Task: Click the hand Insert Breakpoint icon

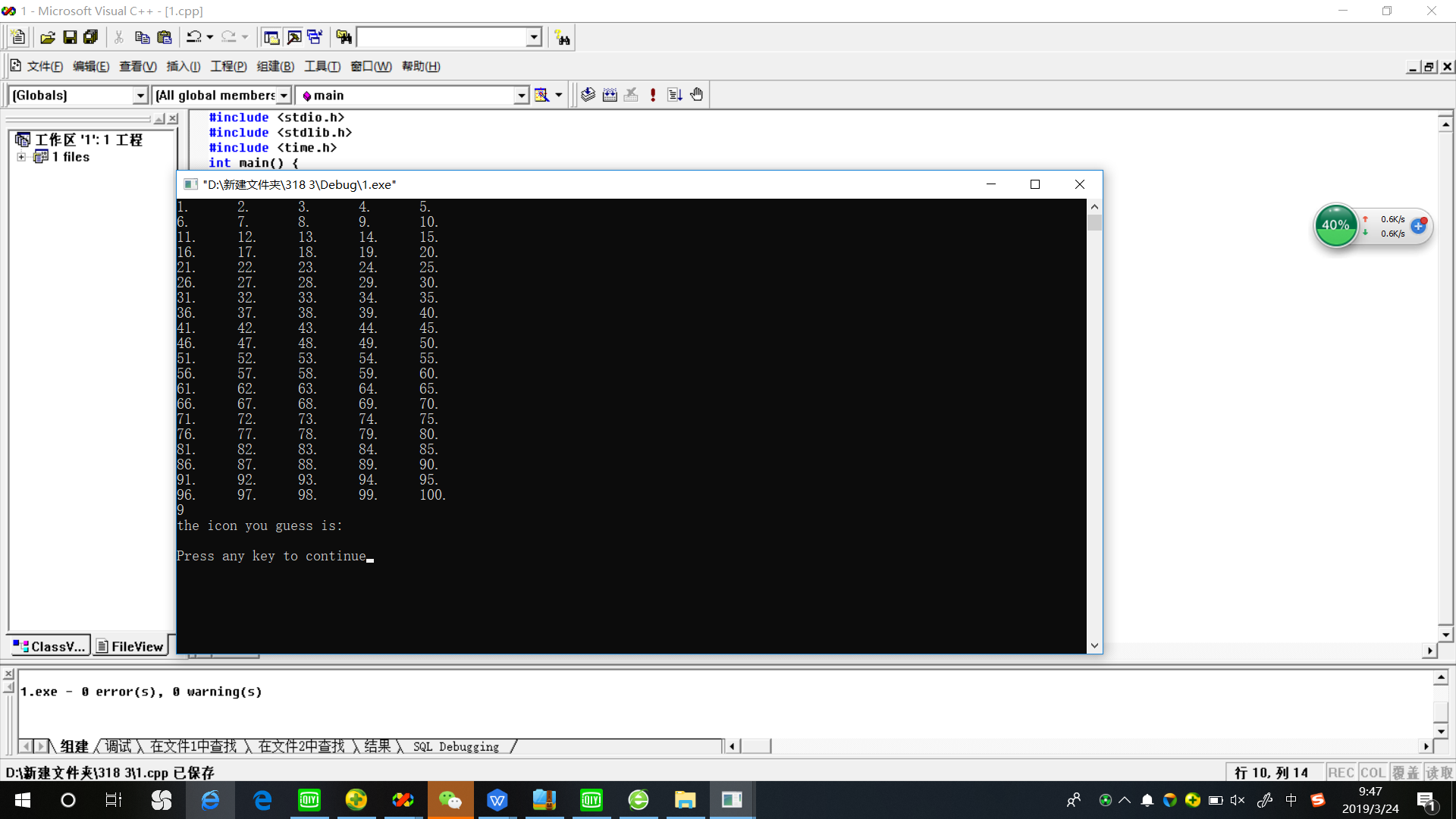Action: [x=697, y=95]
